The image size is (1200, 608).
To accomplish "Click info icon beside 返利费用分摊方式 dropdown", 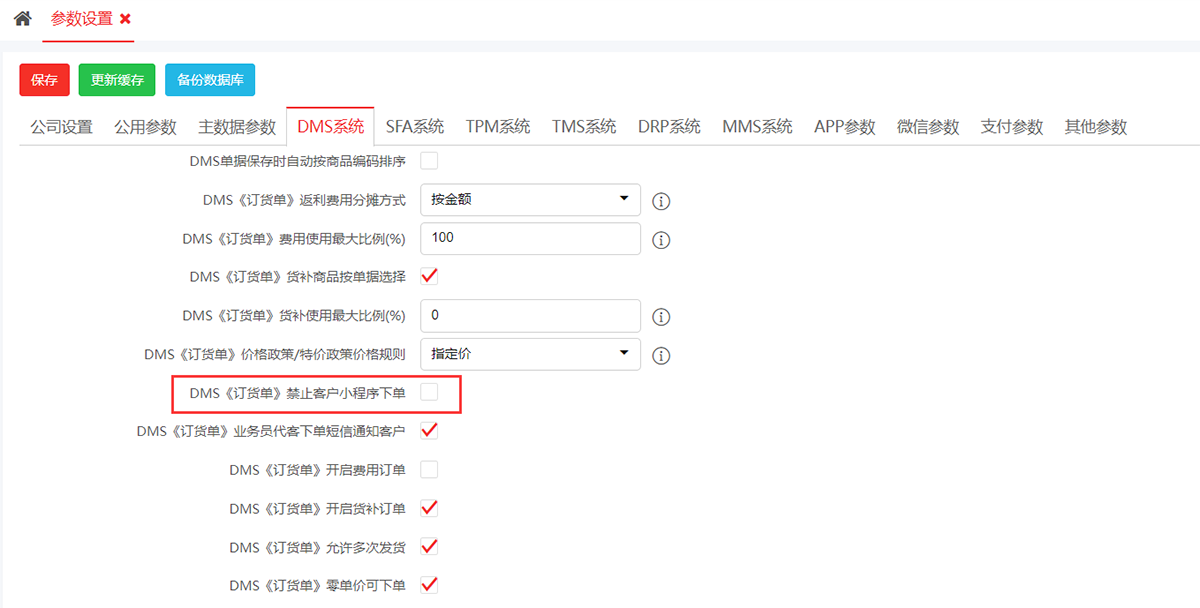I will 661,201.
